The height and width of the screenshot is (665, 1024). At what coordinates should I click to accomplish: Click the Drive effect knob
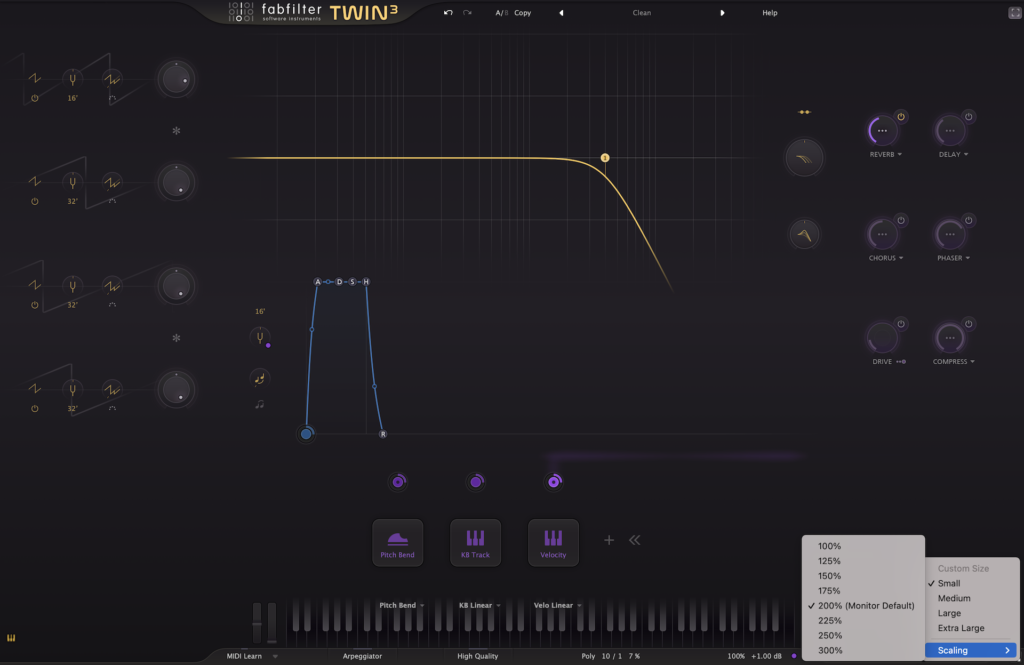pos(882,338)
